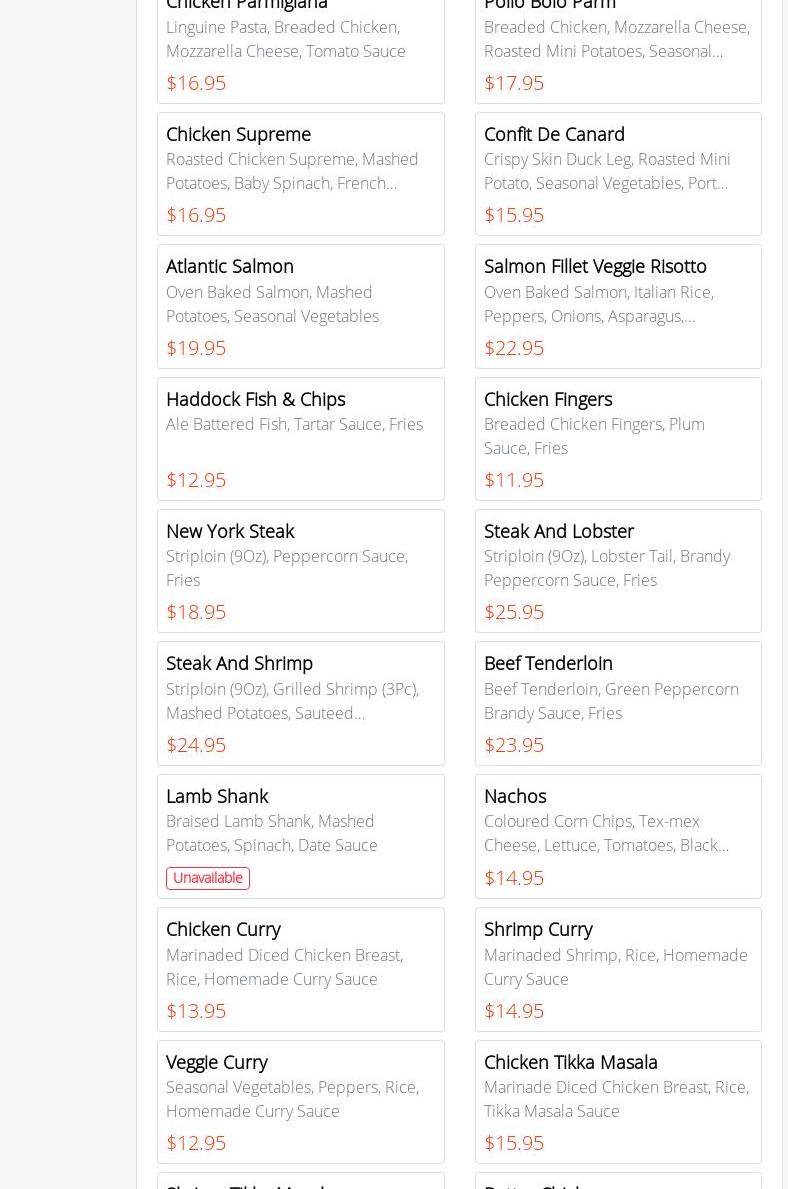Select the Beef Tenderloin dish

(617, 703)
